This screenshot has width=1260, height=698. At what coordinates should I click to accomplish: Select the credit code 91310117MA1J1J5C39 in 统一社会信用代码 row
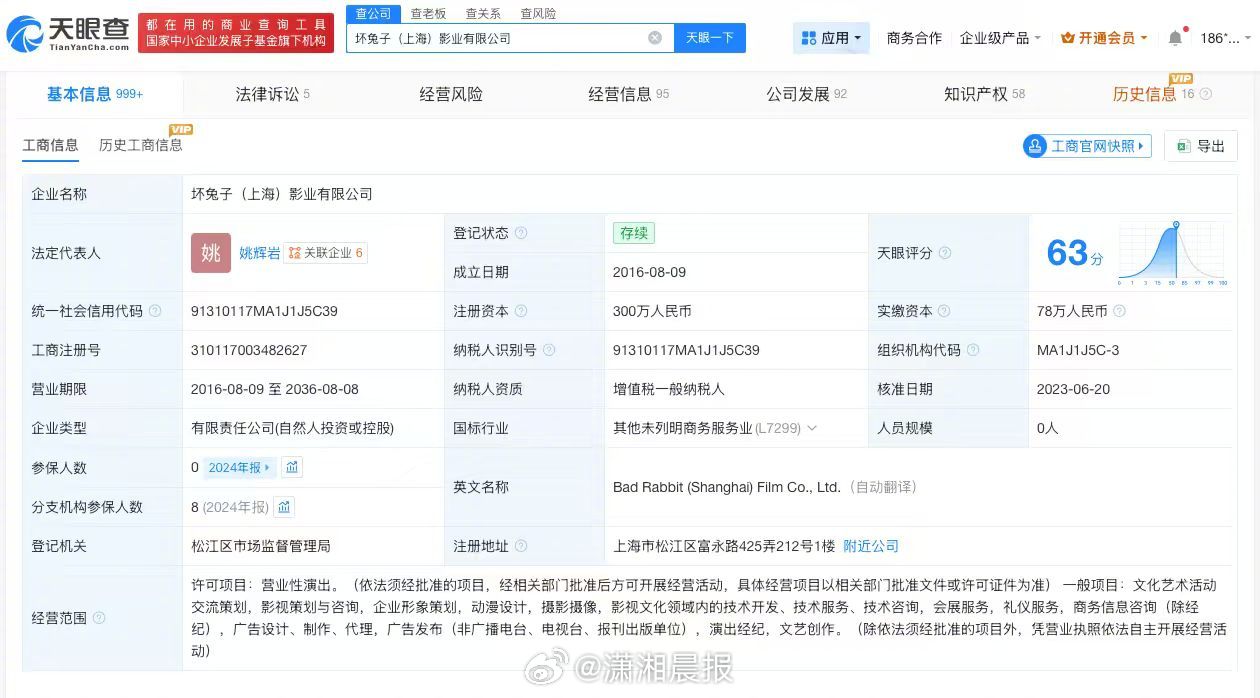point(264,311)
